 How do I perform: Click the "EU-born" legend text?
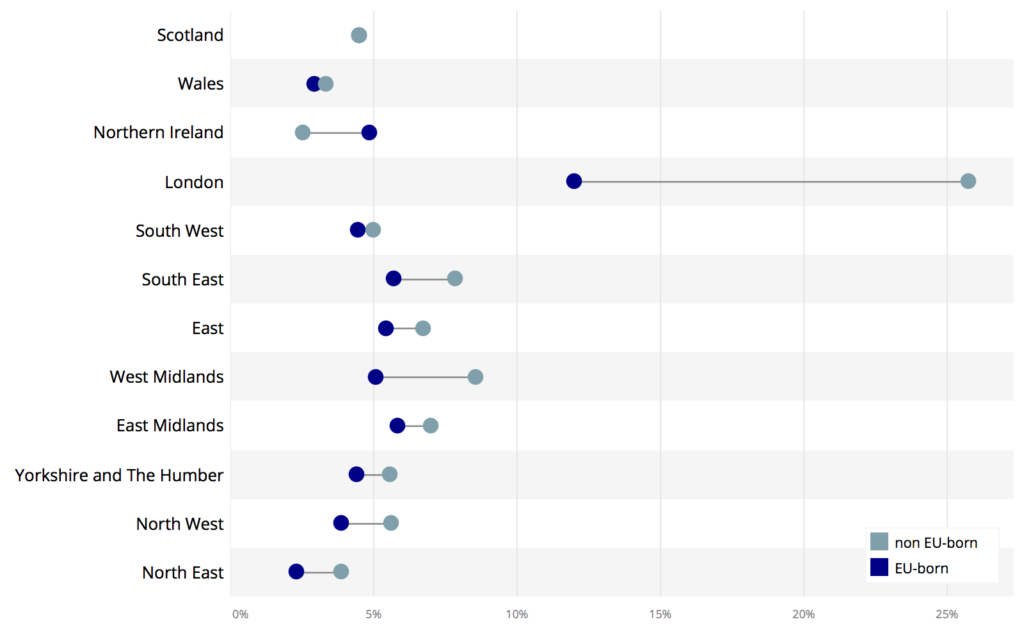[x=921, y=568]
